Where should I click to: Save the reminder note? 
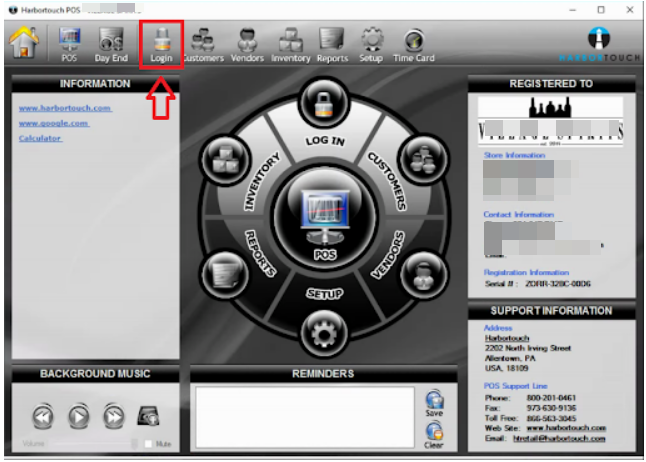pyautogui.click(x=434, y=403)
